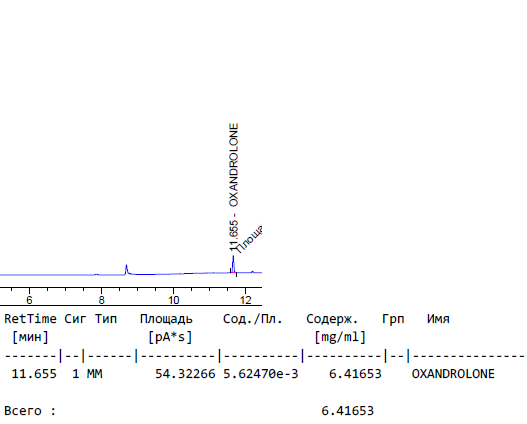Click the 6 tick on the time axis
The width and height of the screenshot is (527, 424).
click(x=29, y=300)
